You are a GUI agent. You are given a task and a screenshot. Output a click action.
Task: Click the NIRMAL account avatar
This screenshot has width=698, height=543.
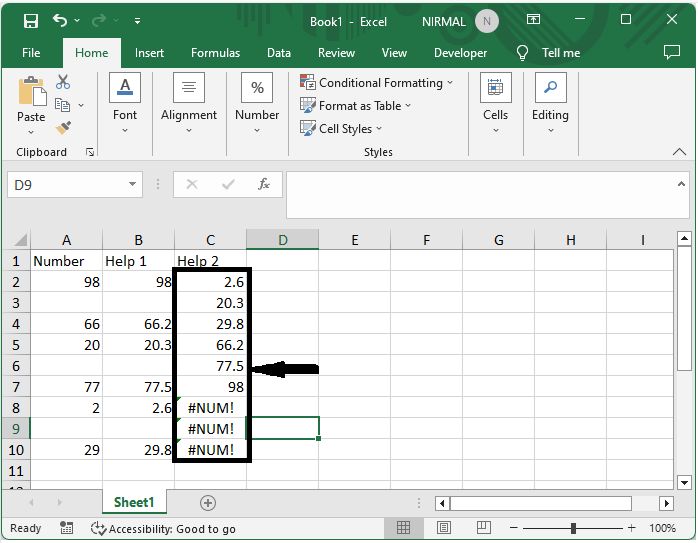point(487,21)
